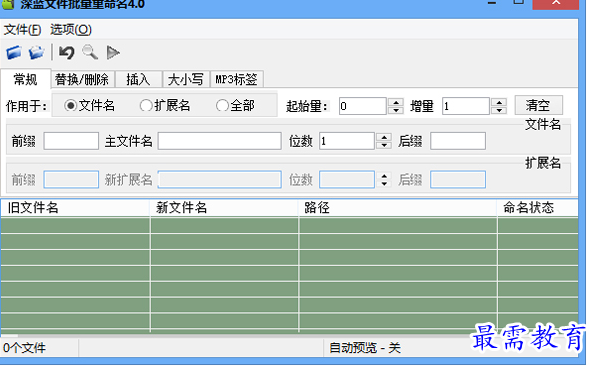Click the 路径 column header
Screen dimensions: 594x369
point(398,208)
